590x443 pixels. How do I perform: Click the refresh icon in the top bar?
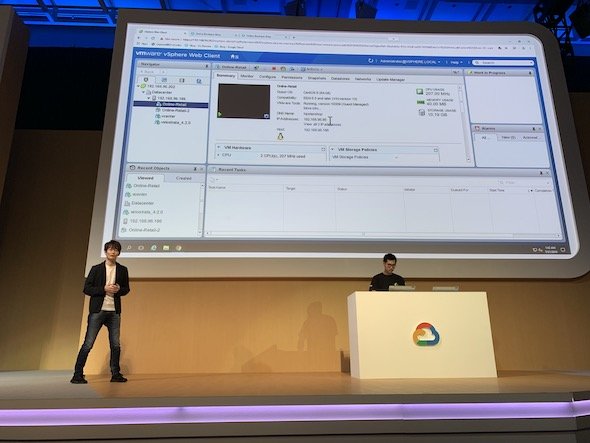[371, 60]
